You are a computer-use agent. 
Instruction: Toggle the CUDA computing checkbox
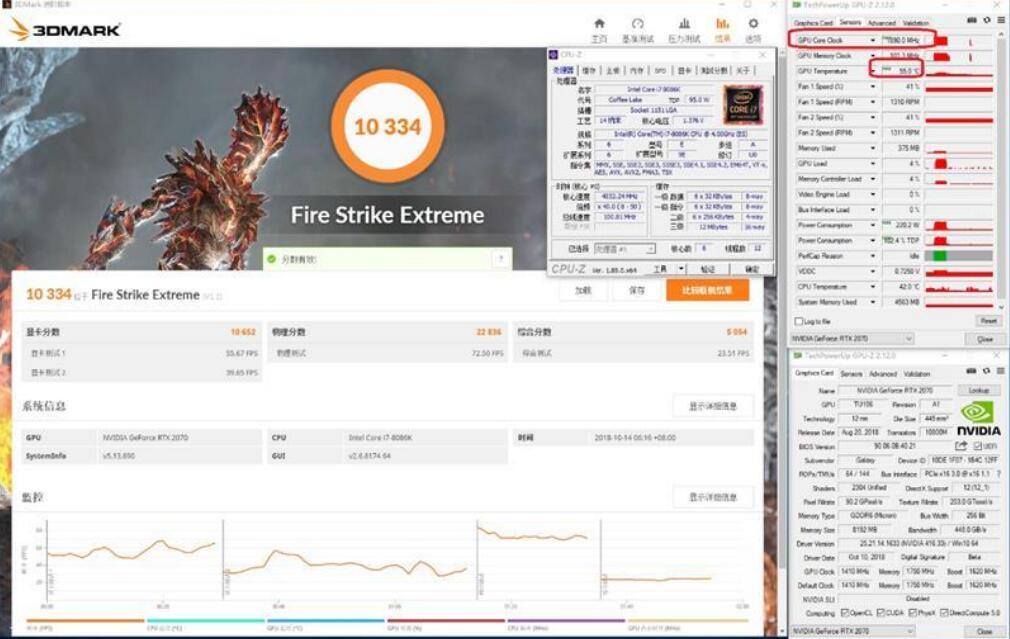tap(880, 612)
